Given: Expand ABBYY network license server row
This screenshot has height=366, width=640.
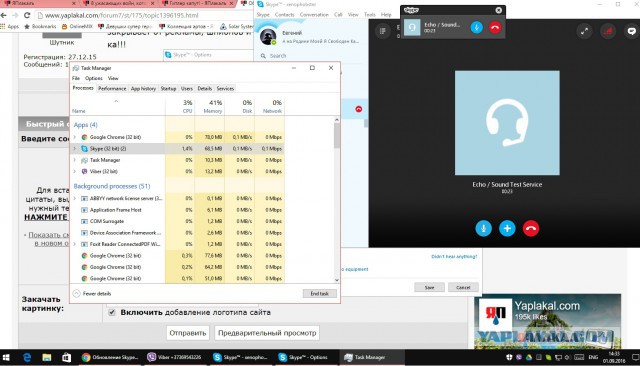Looking at the screenshot, I should click(x=75, y=198).
